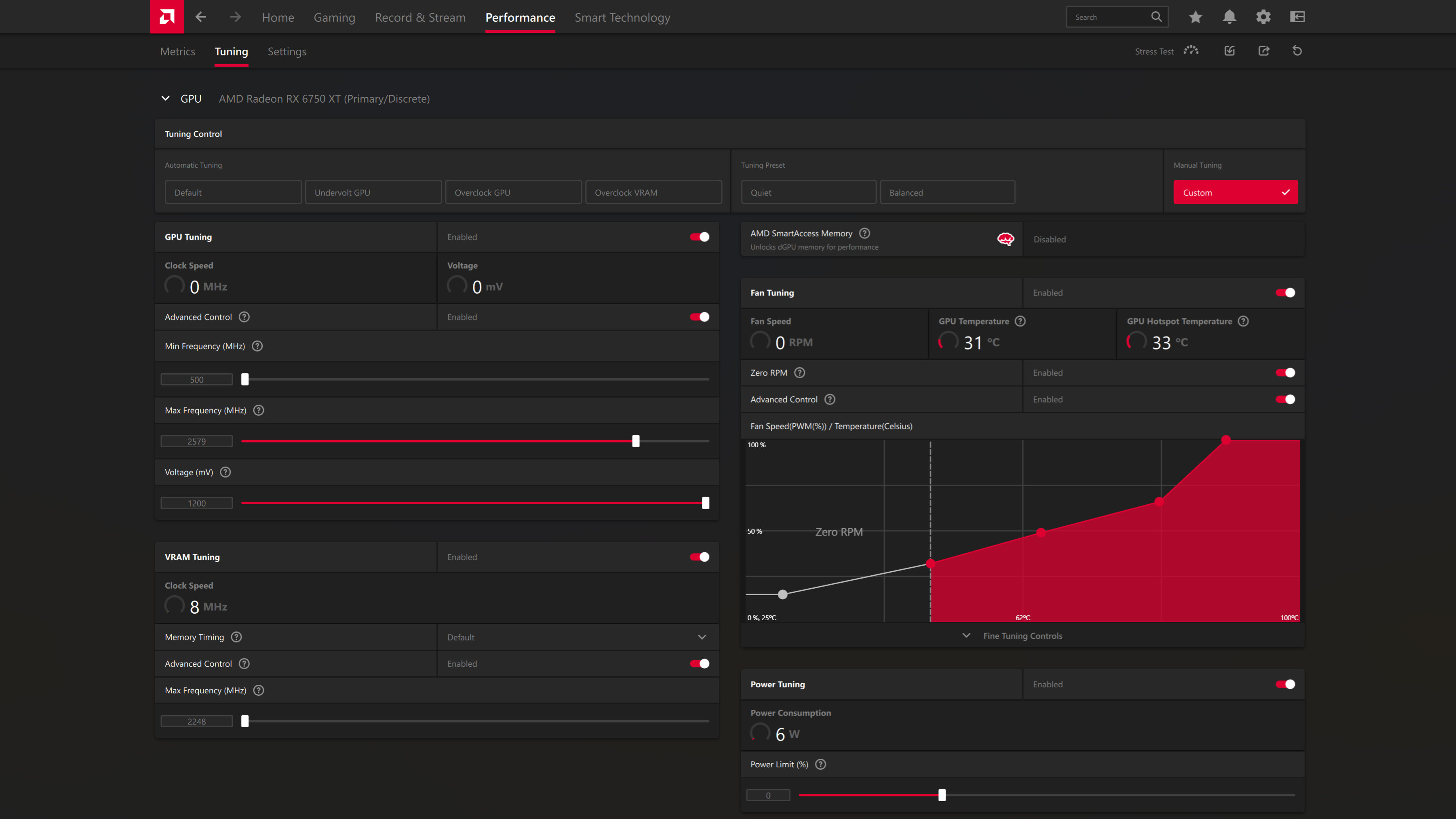Image resolution: width=1456 pixels, height=819 pixels.
Task: Click the fan curve point at 100% speed
Action: (x=1225, y=440)
